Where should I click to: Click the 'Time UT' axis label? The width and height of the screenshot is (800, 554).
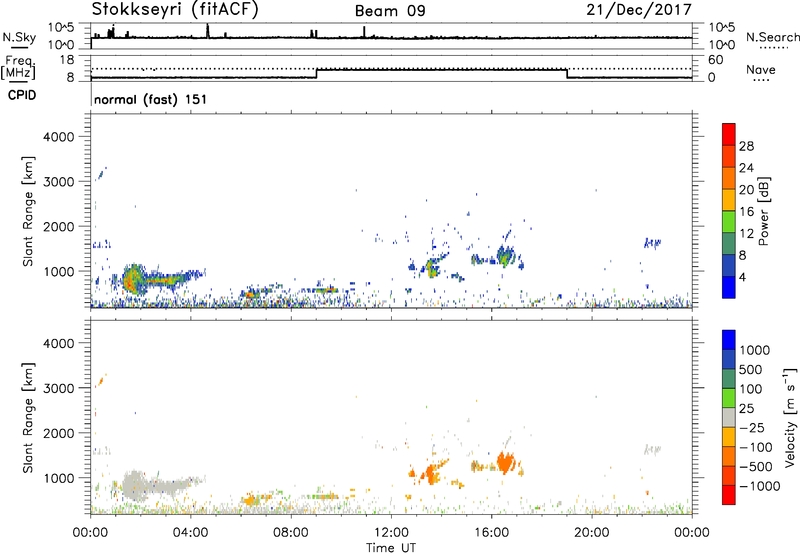click(391, 547)
